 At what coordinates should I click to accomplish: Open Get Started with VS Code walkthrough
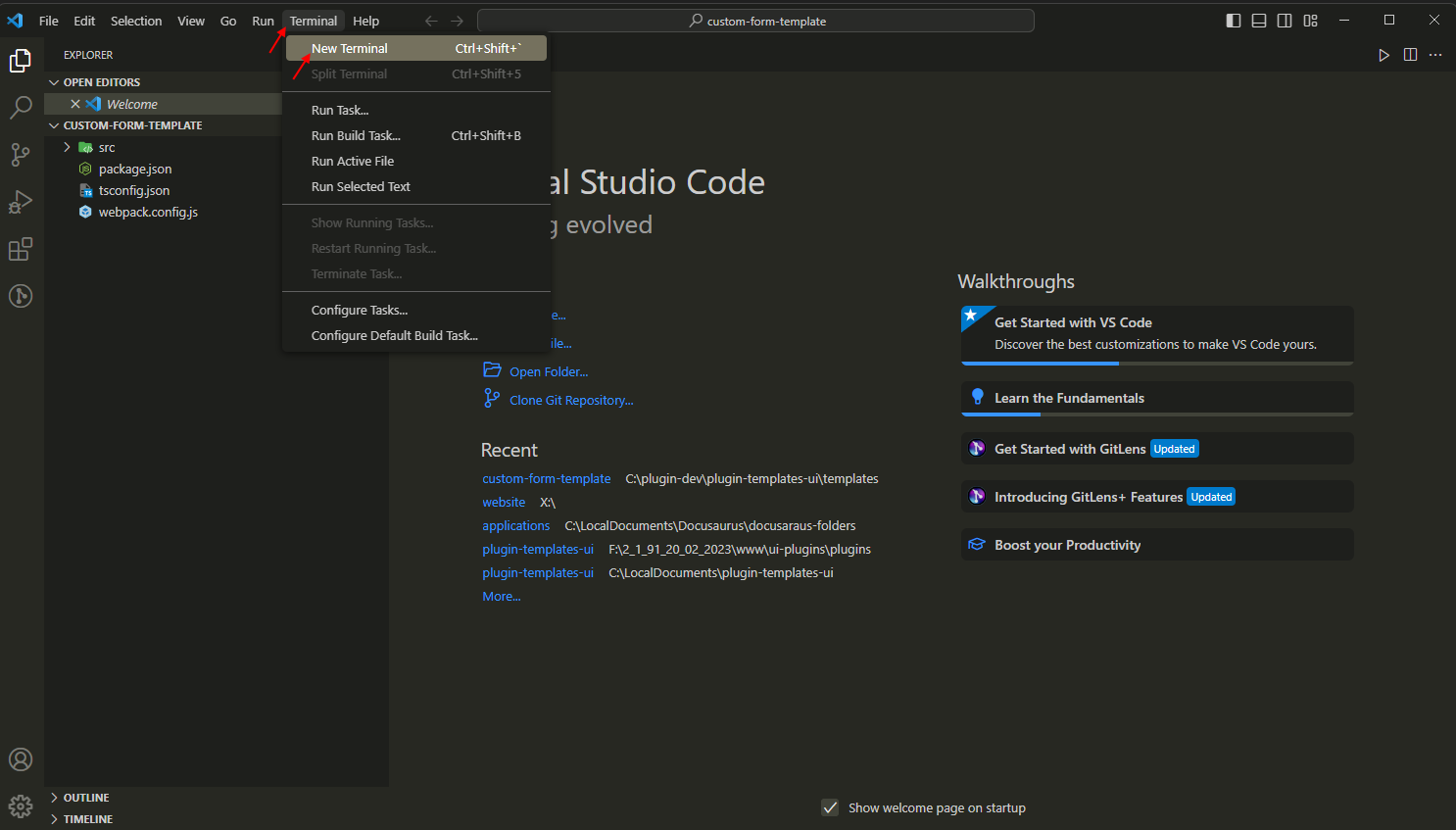[x=1157, y=335]
